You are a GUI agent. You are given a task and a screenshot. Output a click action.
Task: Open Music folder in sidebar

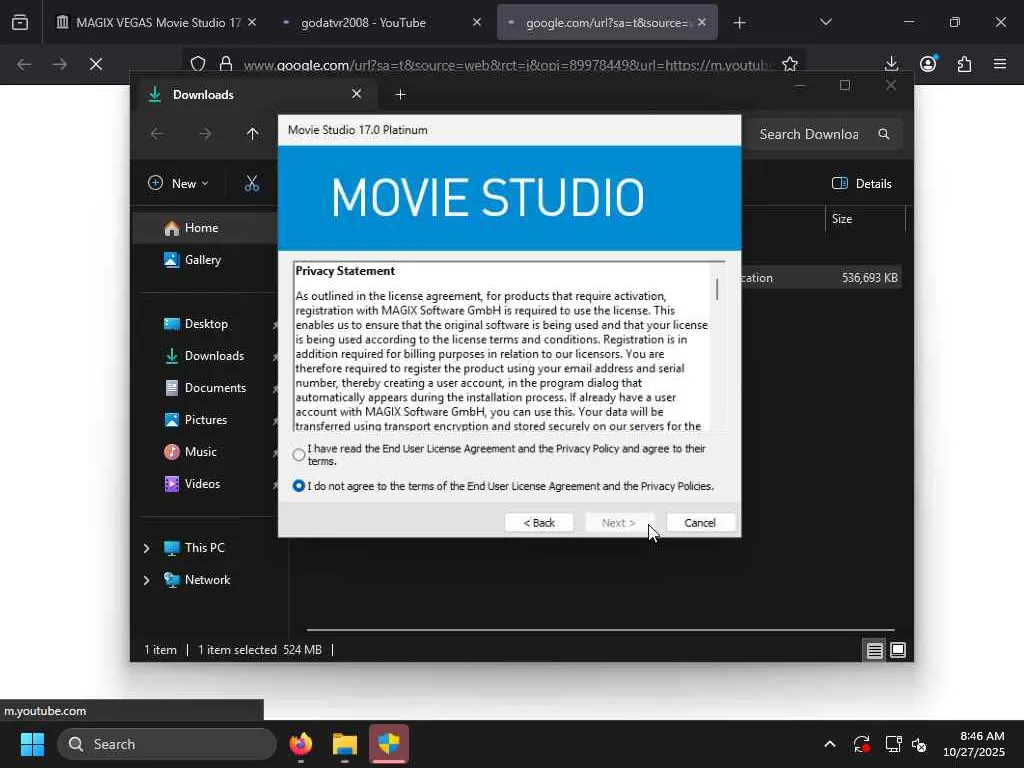pyautogui.click(x=200, y=452)
